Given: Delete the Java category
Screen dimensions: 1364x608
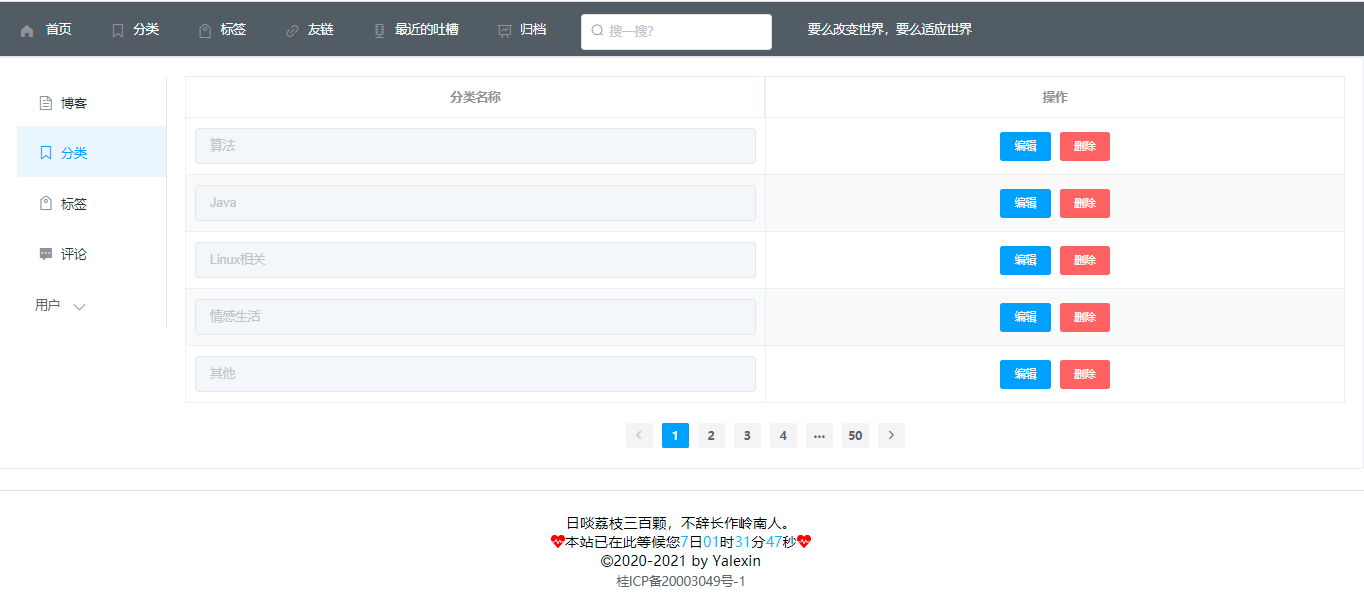Looking at the screenshot, I should point(1084,203).
